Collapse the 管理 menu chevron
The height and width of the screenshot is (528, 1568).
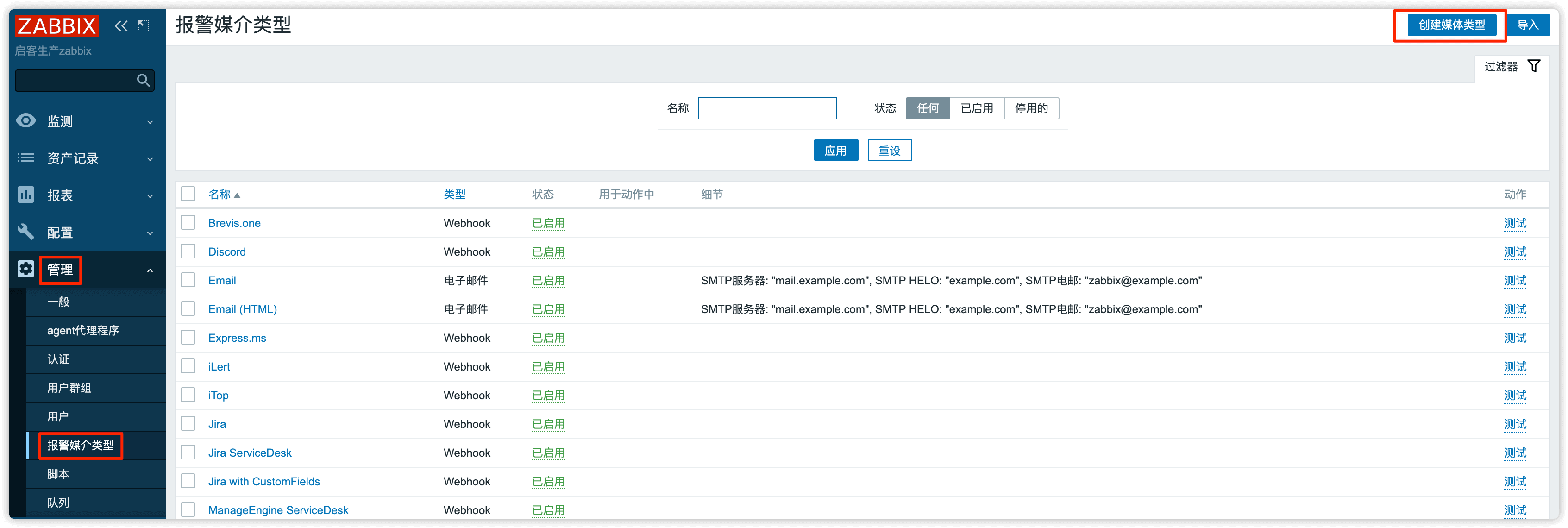tap(150, 270)
